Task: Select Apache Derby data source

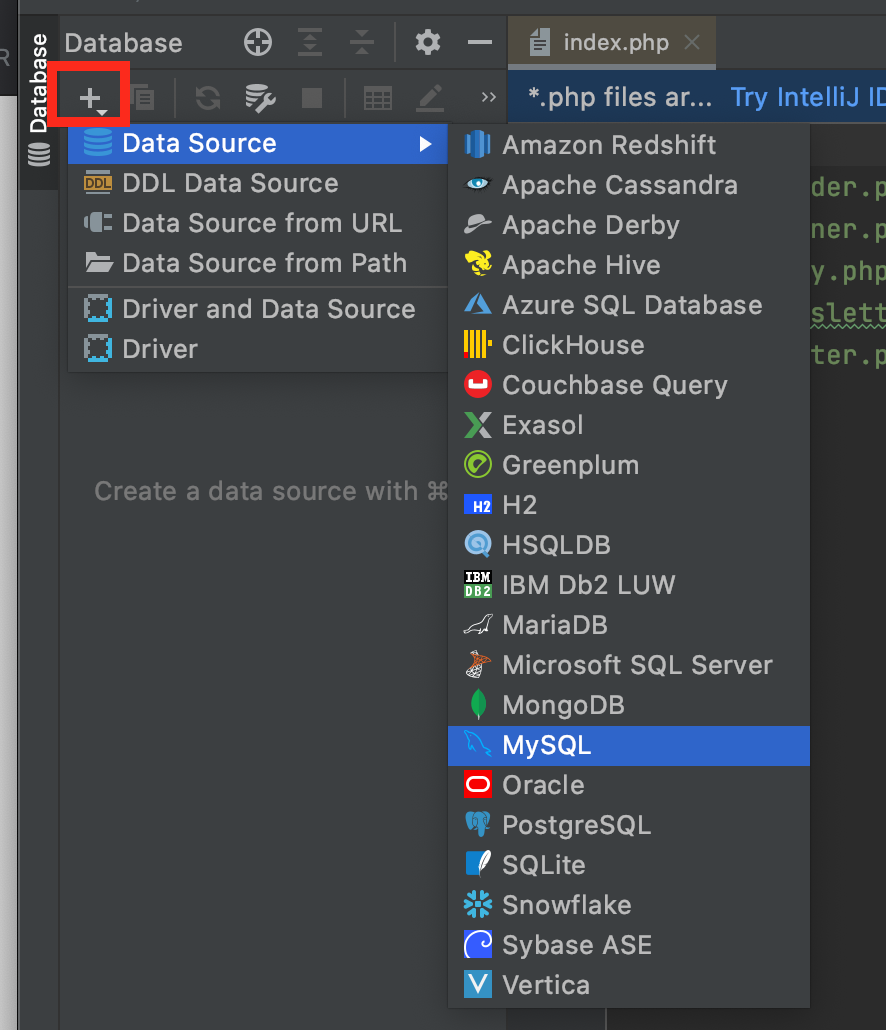Action: [629, 225]
